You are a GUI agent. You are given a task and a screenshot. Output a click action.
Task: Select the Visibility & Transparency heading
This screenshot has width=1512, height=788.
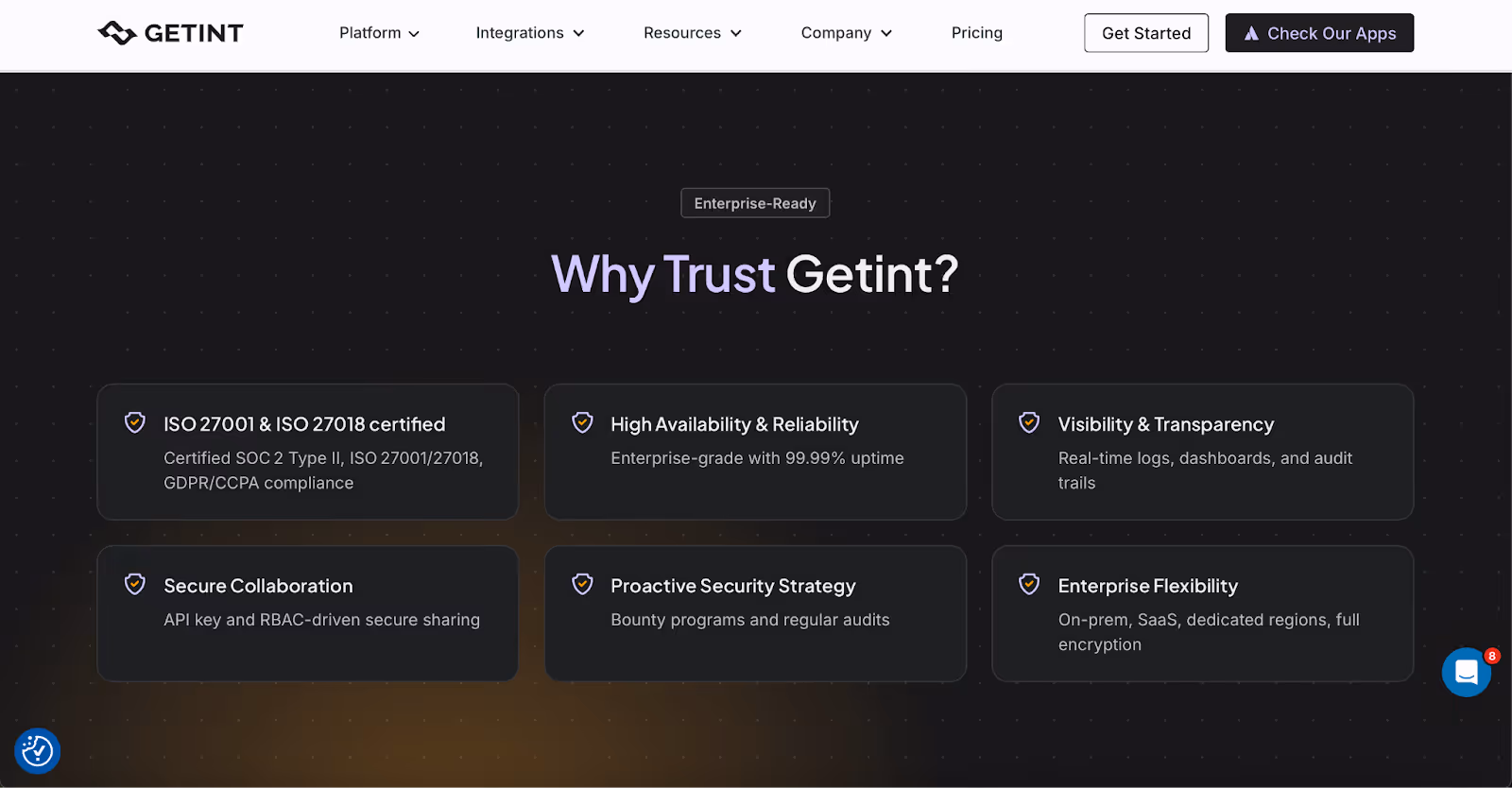[1166, 424]
